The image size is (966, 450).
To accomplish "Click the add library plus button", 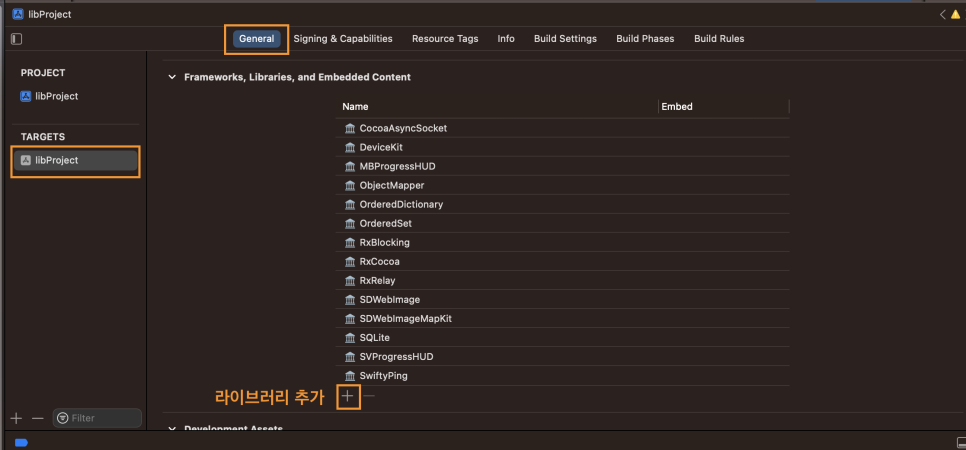I will pyautogui.click(x=348, y=396).
